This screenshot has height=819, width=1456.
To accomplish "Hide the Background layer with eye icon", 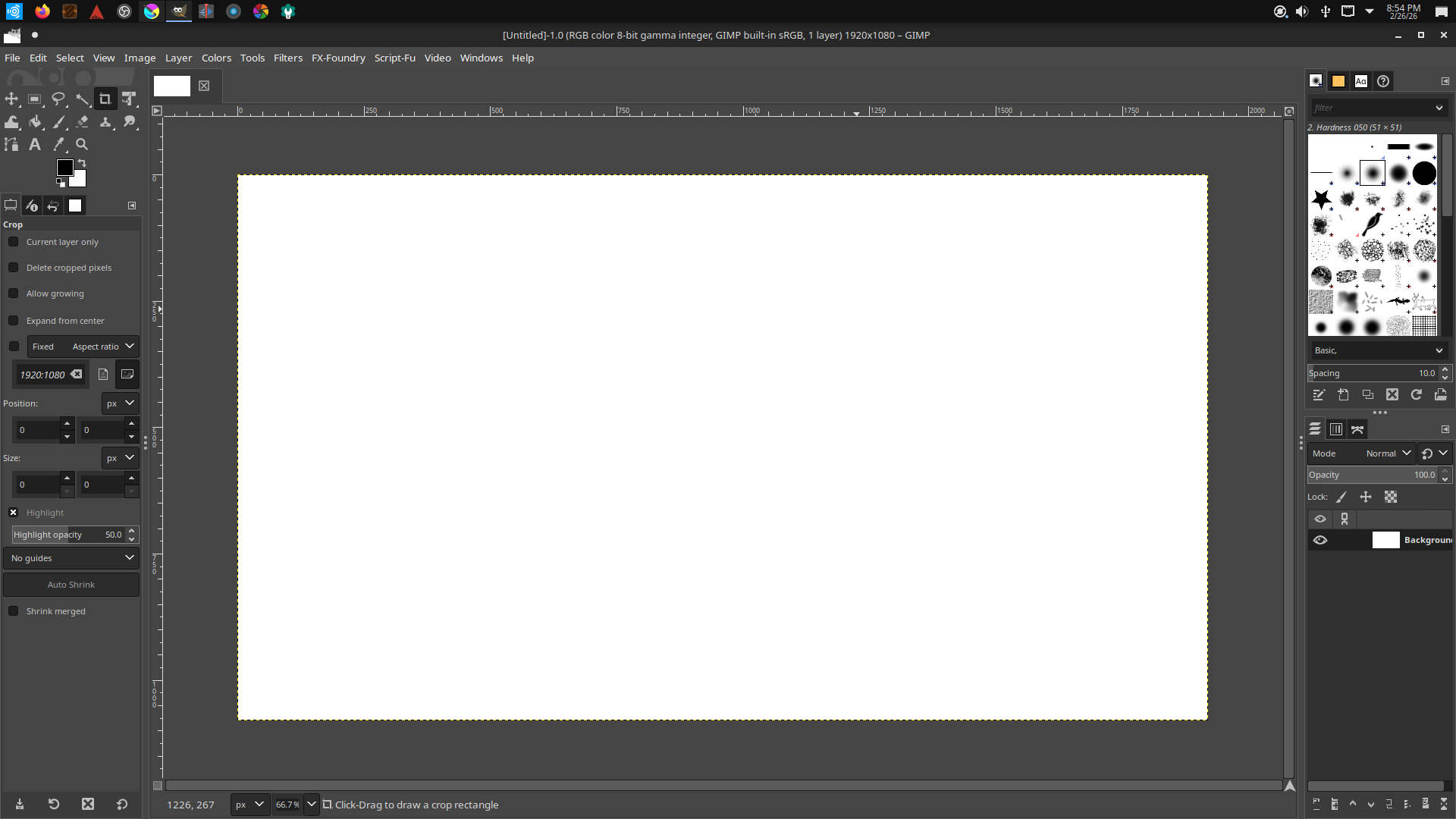I will pyautogui.click(x=1320, y=540).
